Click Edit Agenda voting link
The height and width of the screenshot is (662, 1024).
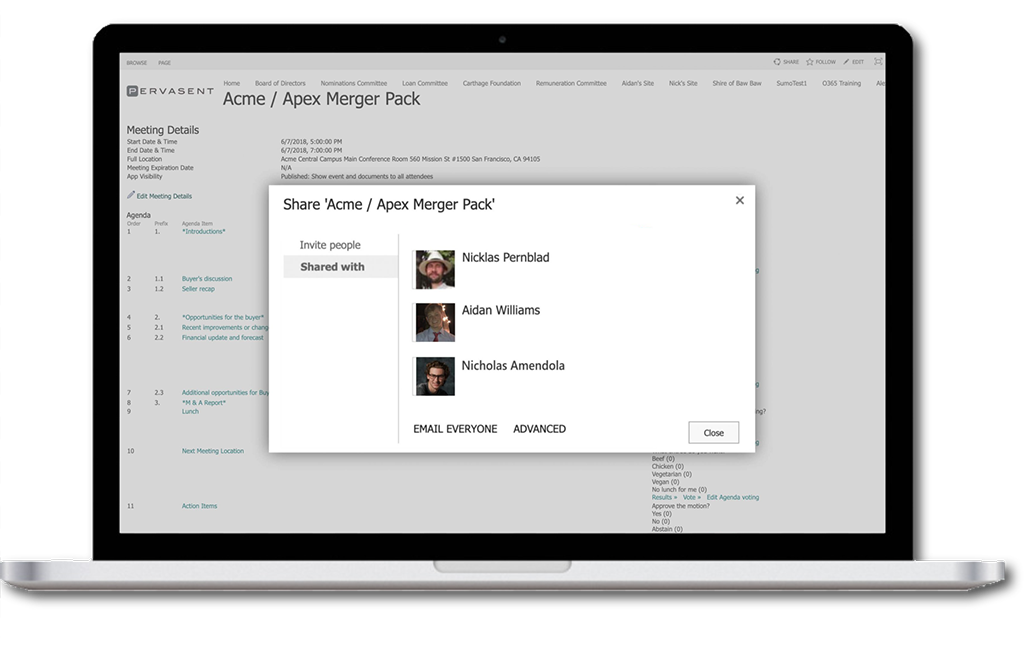pos(733,497)
